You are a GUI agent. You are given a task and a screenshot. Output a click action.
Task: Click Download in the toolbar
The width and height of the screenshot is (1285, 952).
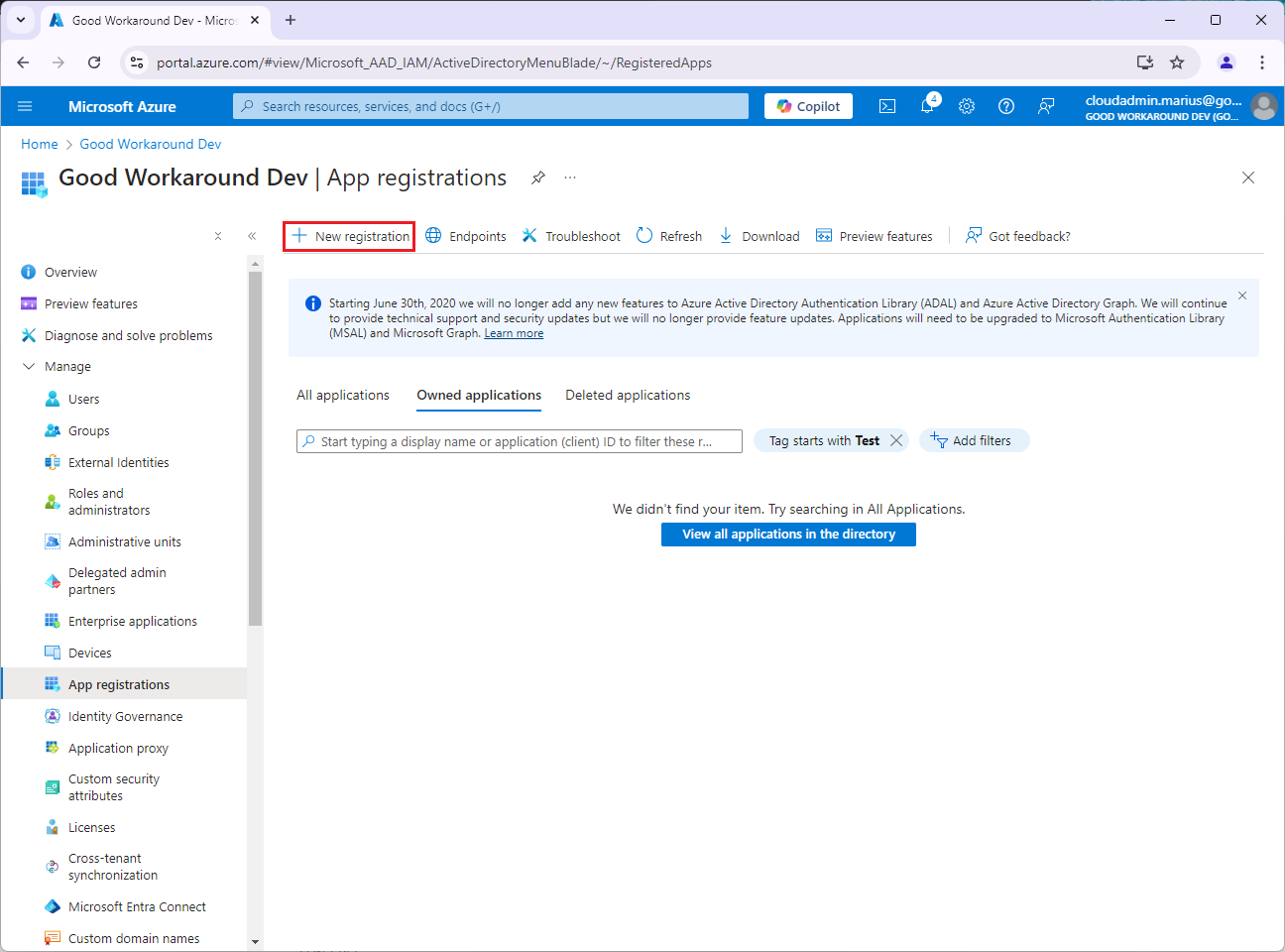759,236
